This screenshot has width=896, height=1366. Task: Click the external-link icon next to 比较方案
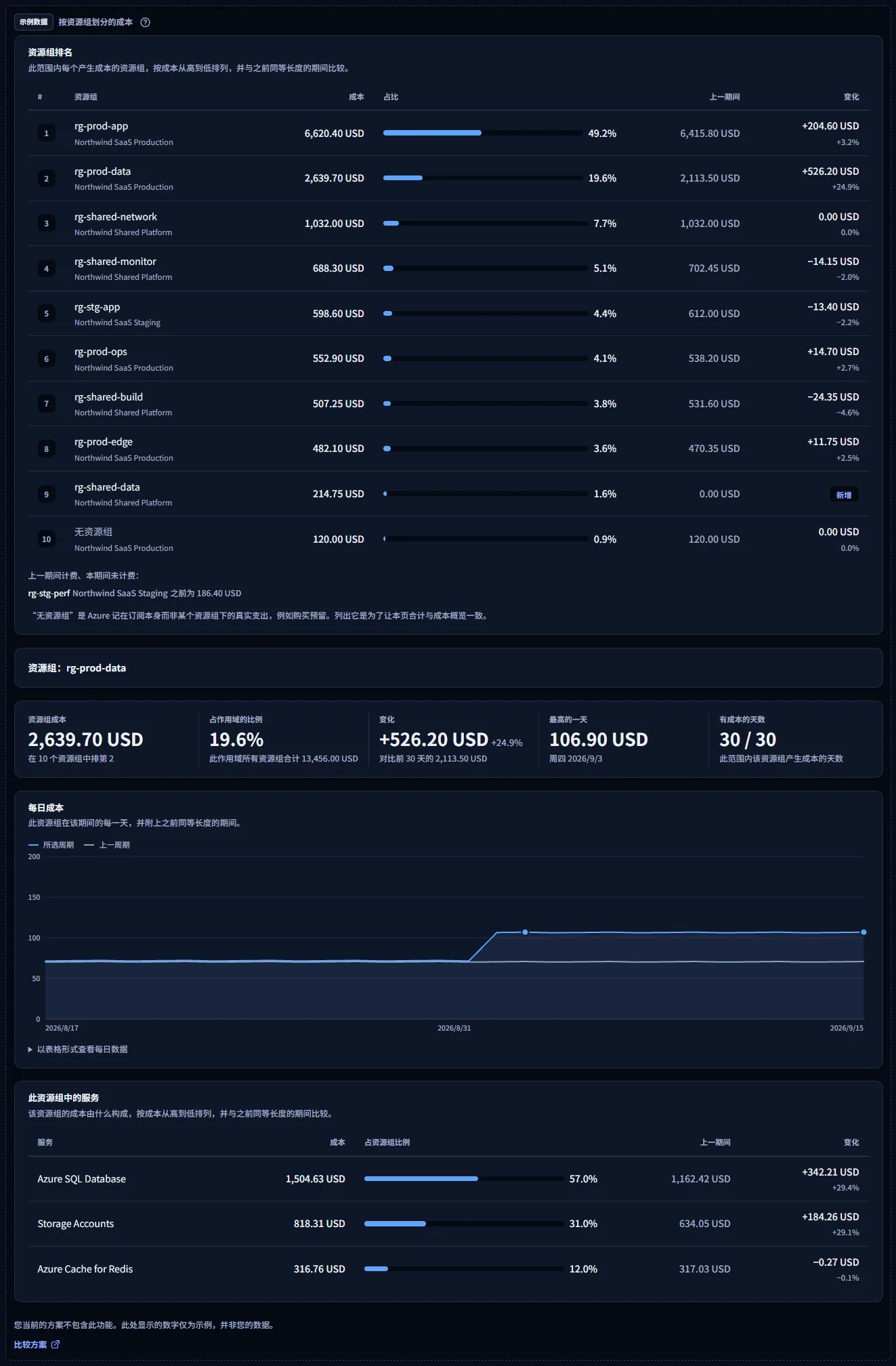(56, 1344)
